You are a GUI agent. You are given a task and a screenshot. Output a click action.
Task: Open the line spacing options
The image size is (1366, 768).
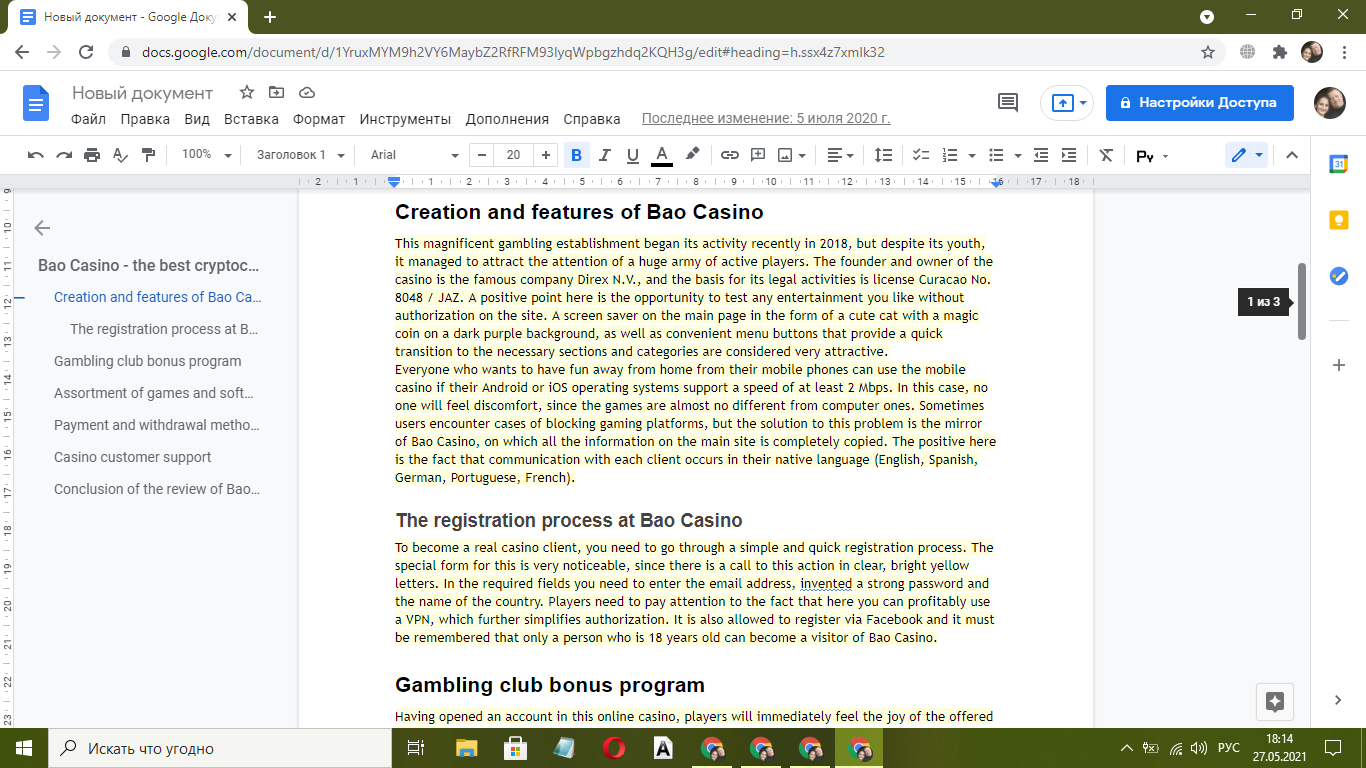(x=884, y=155)
